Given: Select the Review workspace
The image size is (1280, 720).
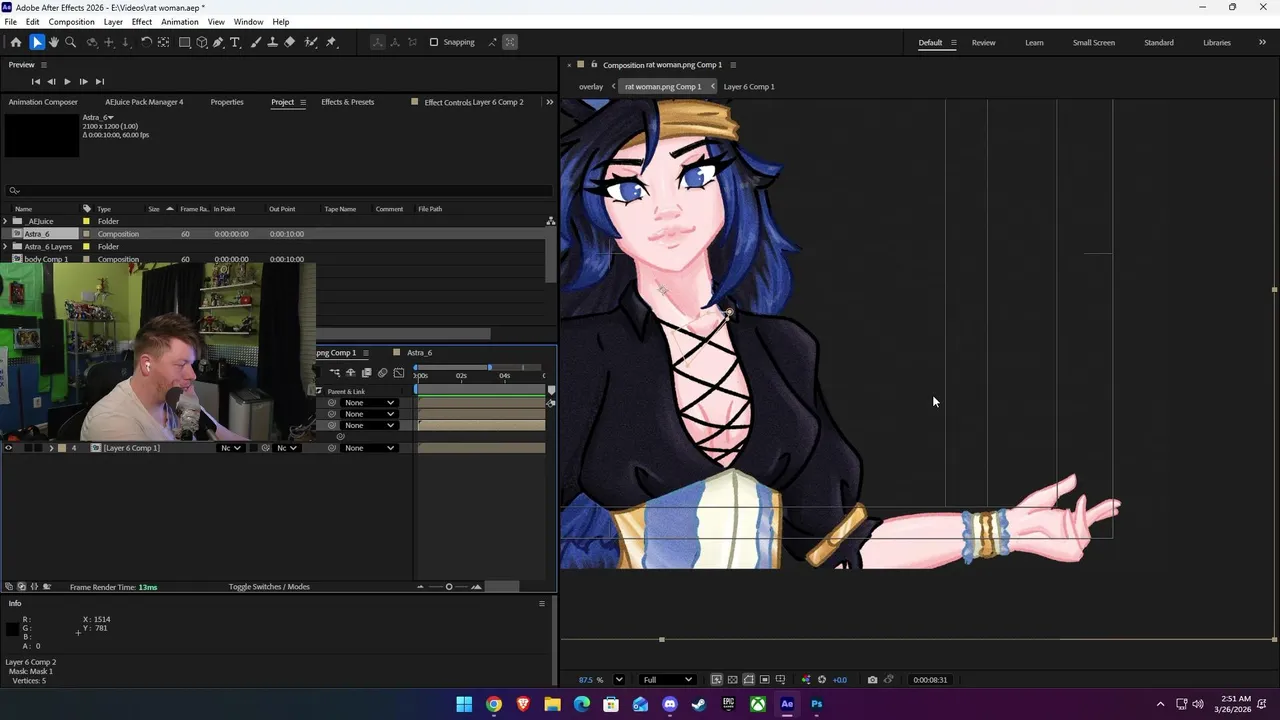Looking at the screenshot, I should [x=983, y=42].
